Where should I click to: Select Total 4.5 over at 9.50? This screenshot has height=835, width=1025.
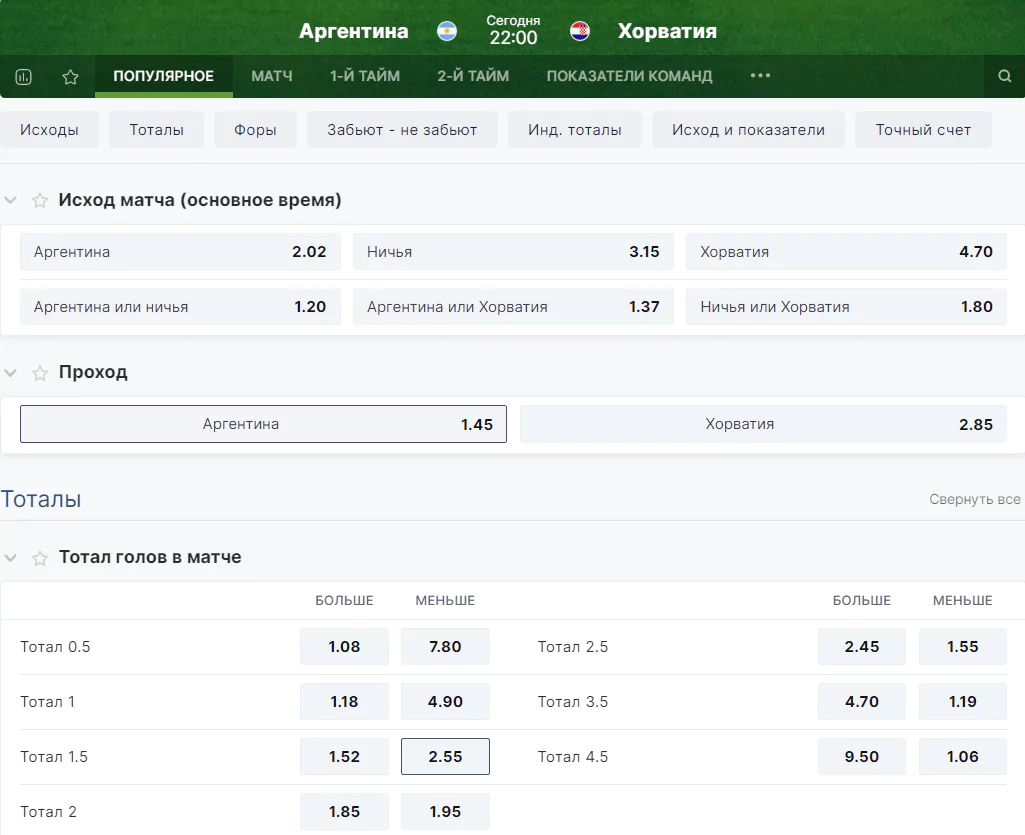tap(862, 757)
